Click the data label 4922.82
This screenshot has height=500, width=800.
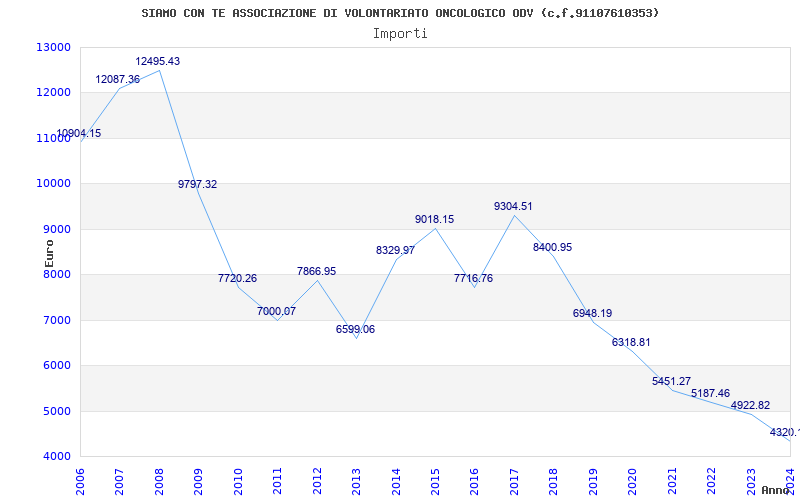click(751, 406)
